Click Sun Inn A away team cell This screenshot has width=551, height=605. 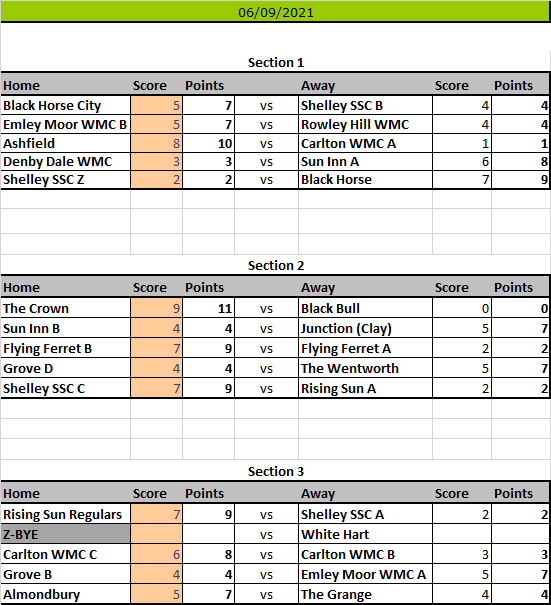pos(365,161)
